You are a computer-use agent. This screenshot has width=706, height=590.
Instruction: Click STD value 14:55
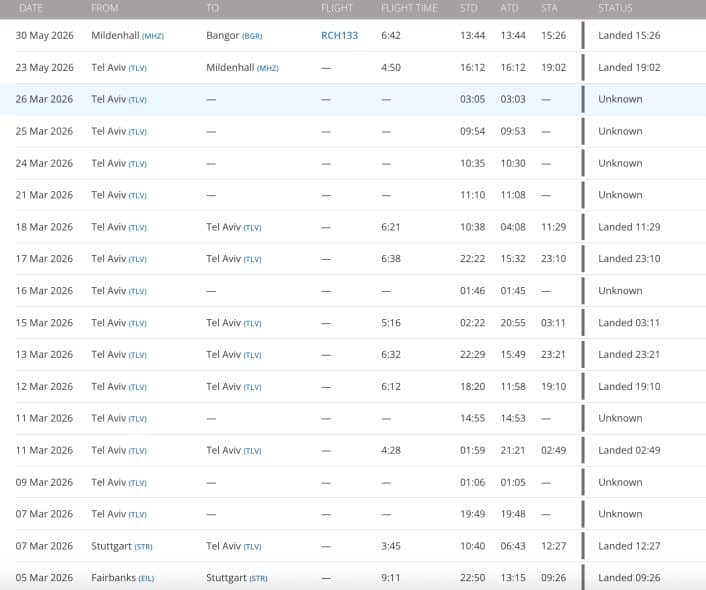[x=472, y=418]
